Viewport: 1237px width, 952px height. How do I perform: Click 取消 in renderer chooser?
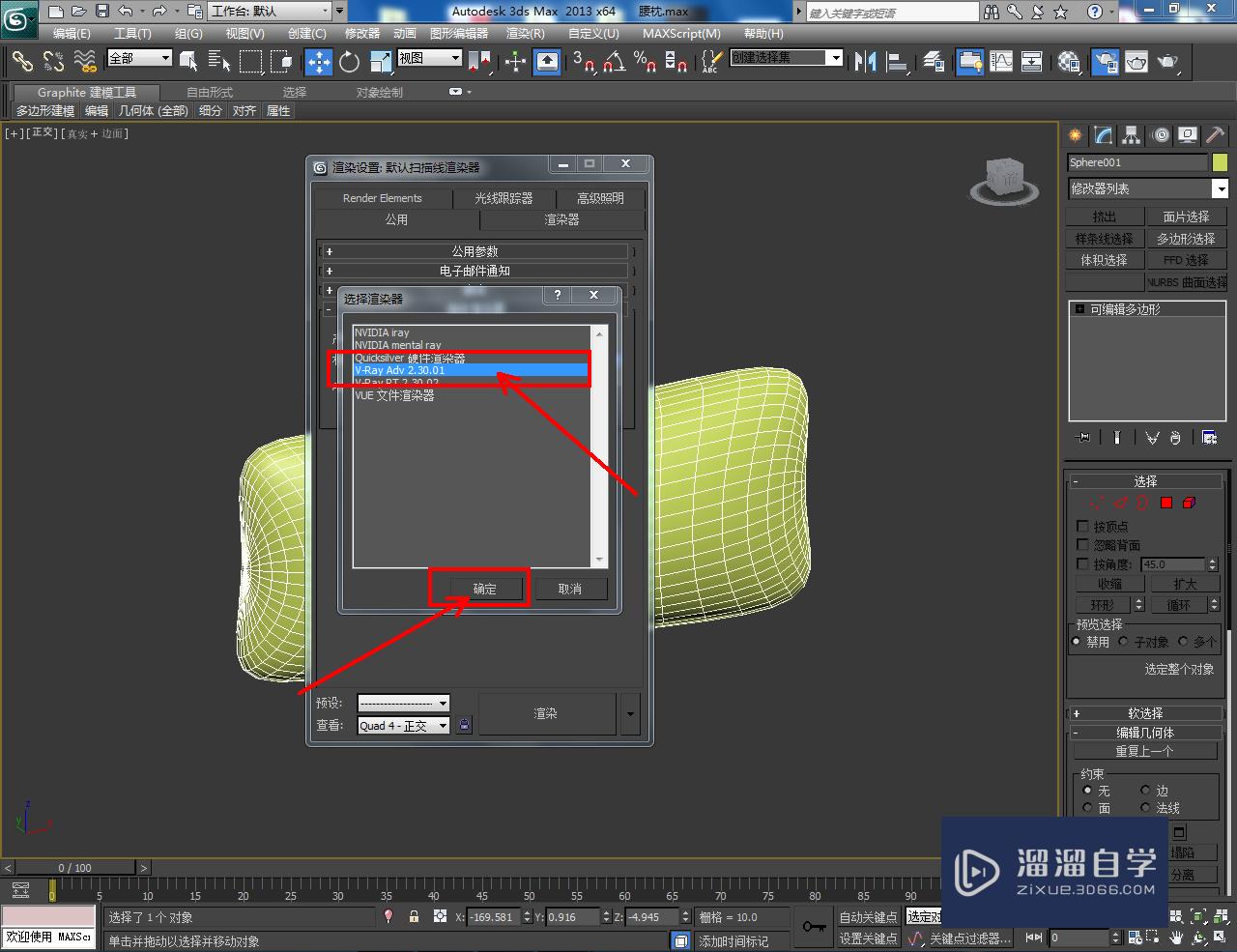tap(570, 589)
